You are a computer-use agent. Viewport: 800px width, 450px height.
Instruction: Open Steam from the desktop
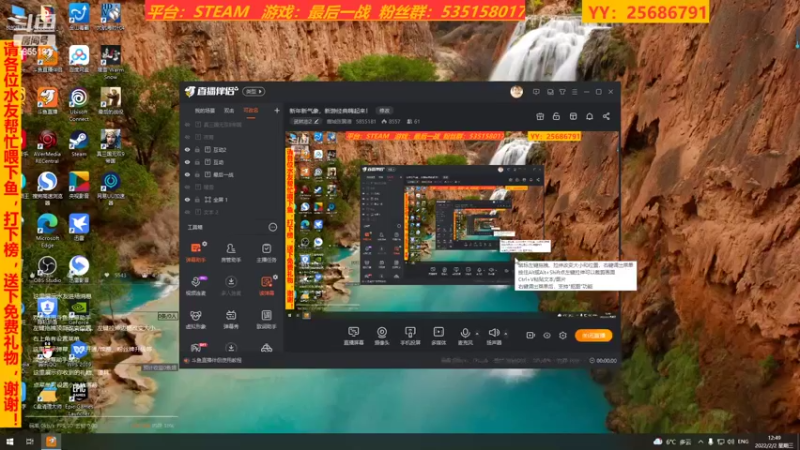click(x=79, y=144)
